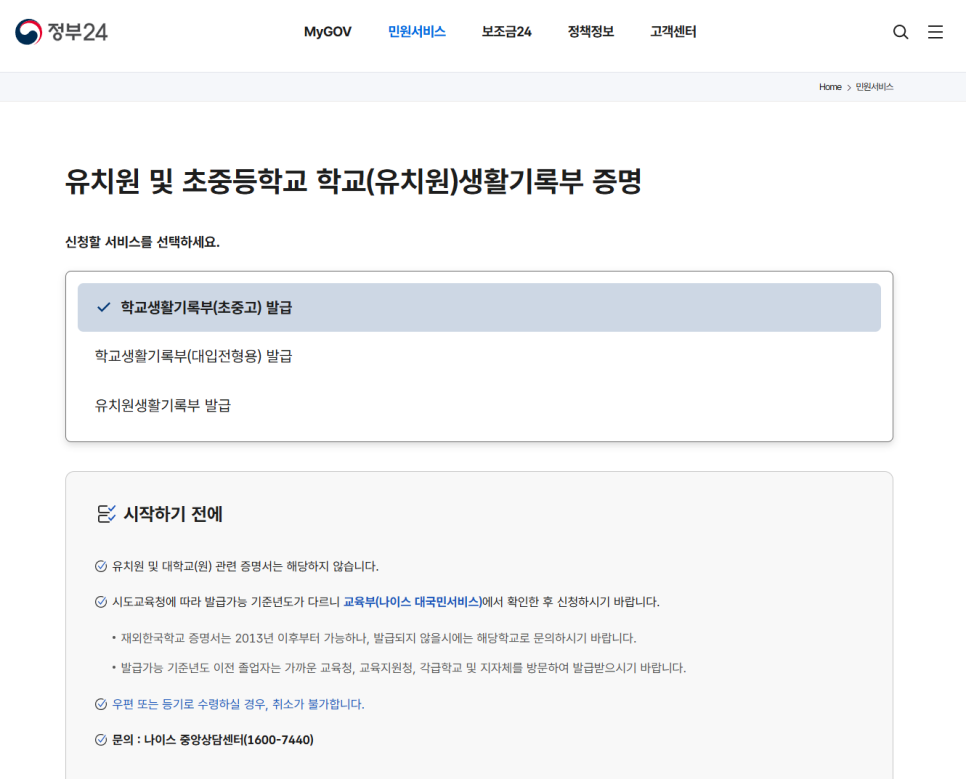This screenshot has width=966, height=779.
Task: Open the MyGOV menu
Action: [x=327, y=32]
